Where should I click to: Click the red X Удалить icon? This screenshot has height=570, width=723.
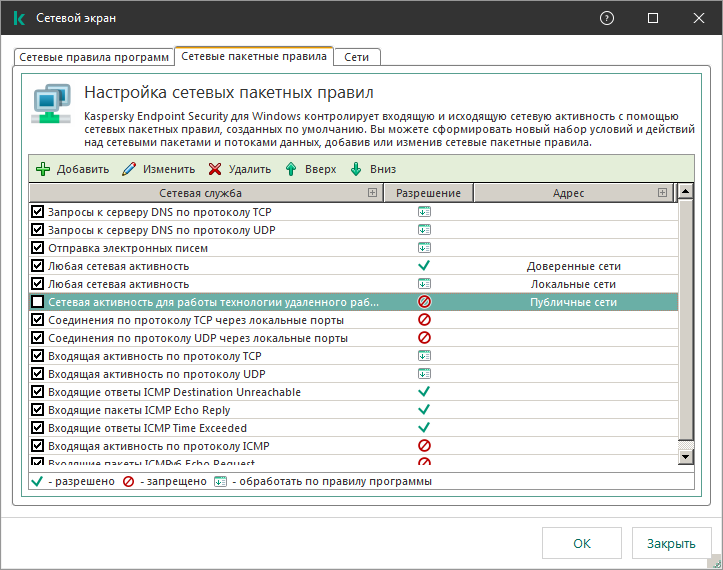click(x=215, y=169)
